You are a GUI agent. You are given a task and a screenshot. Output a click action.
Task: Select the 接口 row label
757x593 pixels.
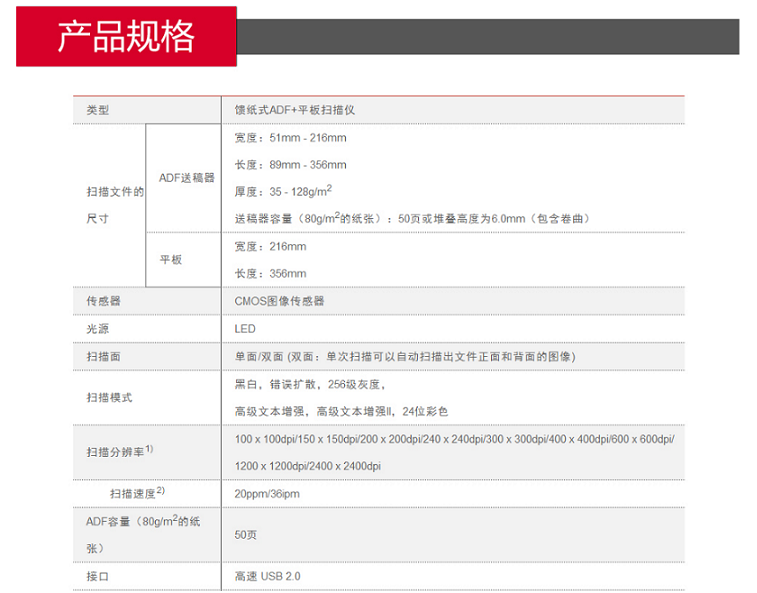pyautogui.click(x=98, y=577)
